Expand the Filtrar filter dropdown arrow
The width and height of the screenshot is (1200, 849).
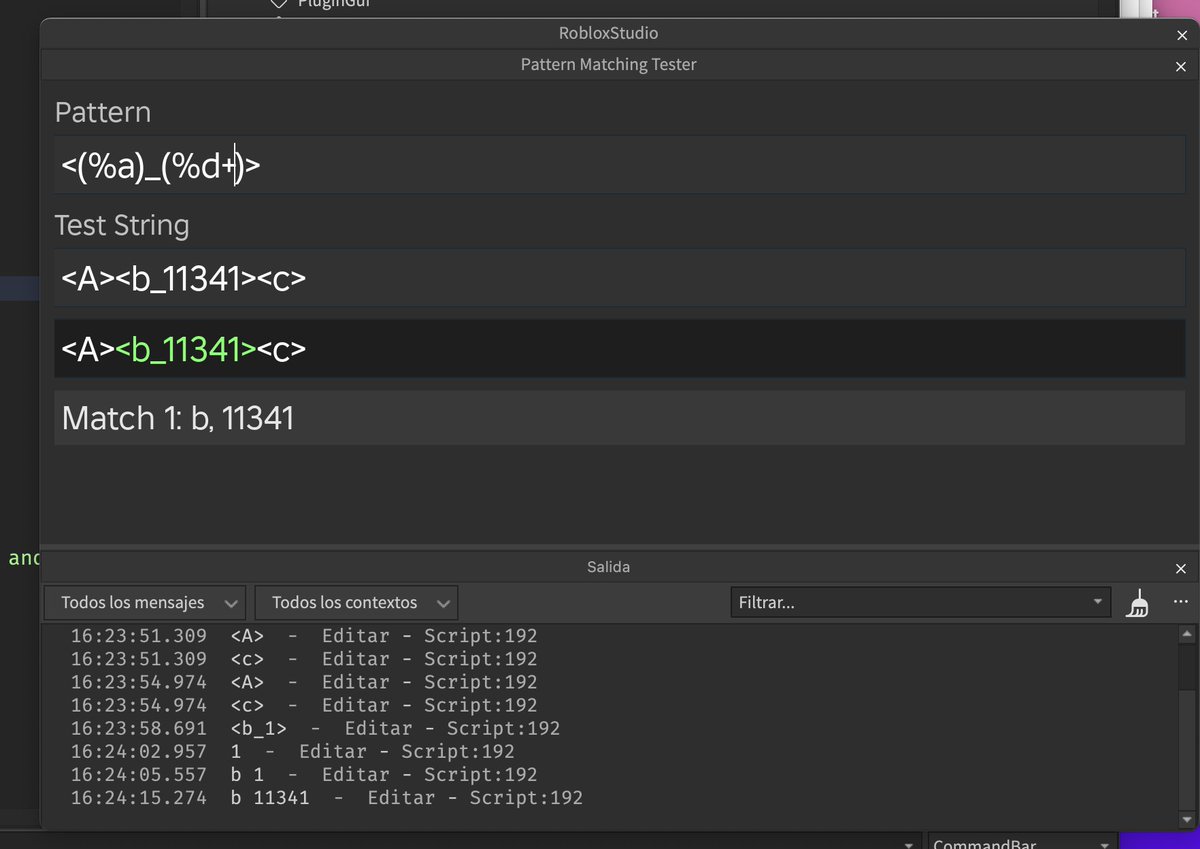1097,603
